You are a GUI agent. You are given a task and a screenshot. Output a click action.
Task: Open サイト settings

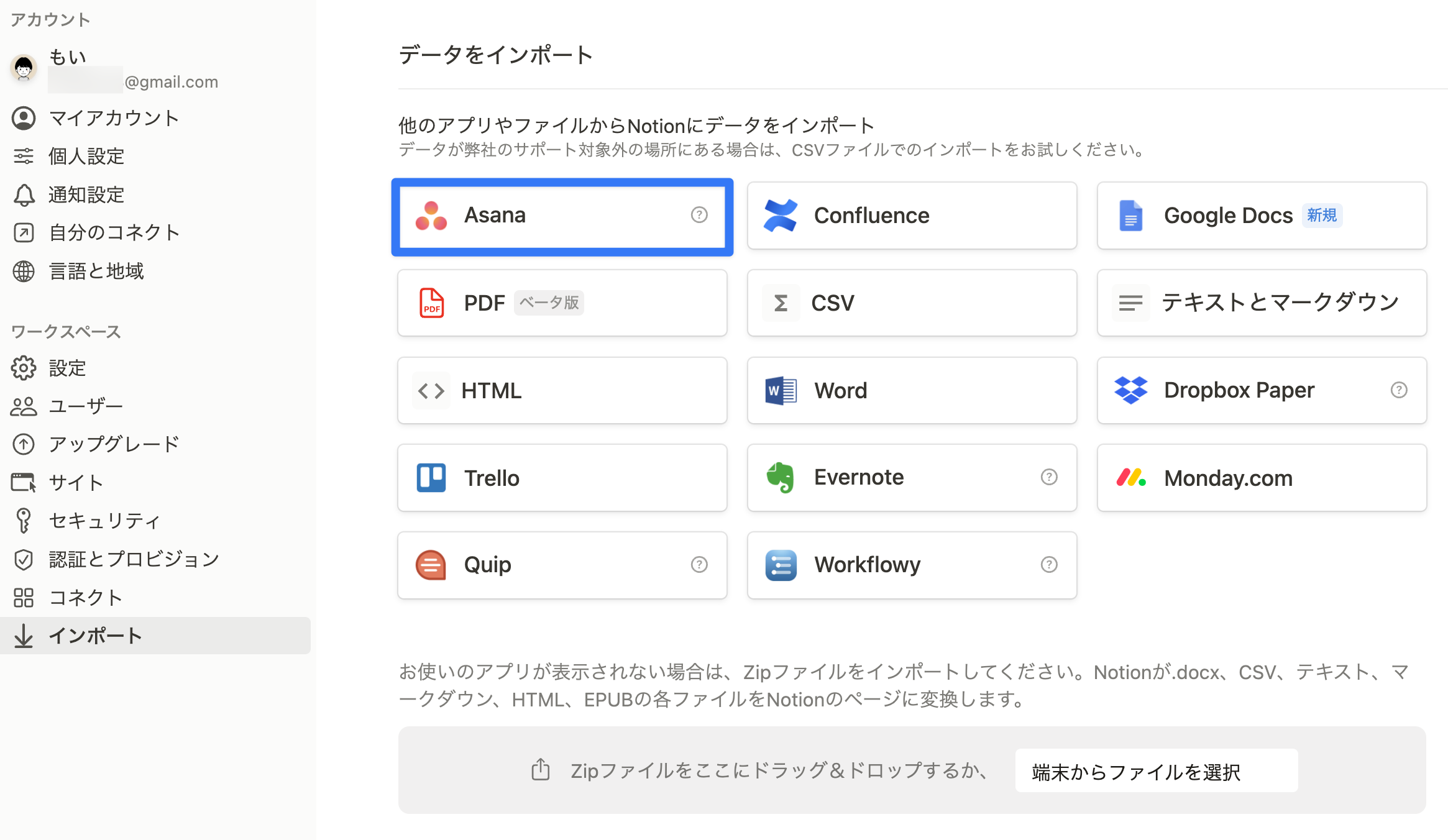tap(155, 483)
